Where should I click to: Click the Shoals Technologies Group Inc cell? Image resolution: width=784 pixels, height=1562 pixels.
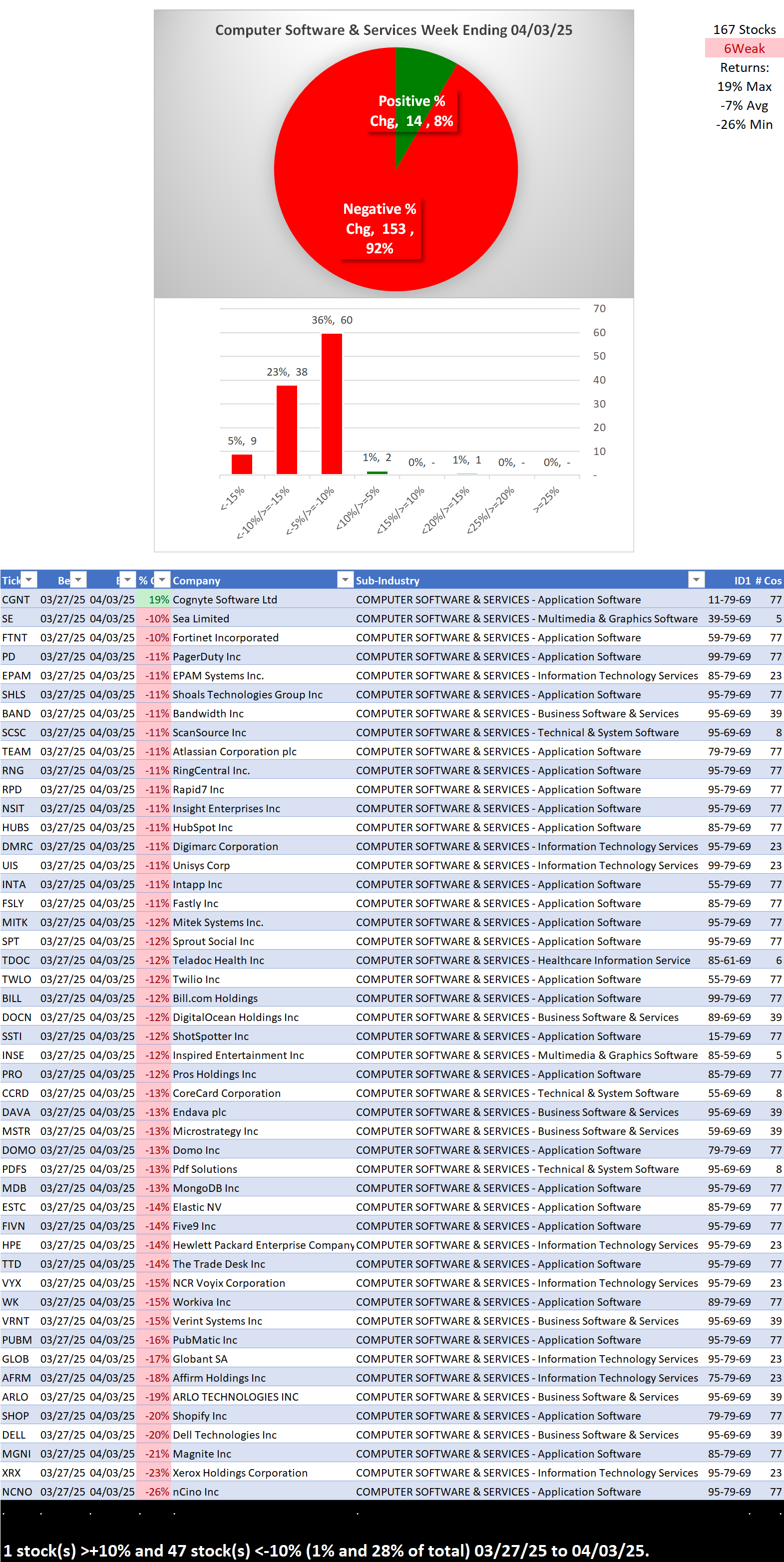(262, 694)
